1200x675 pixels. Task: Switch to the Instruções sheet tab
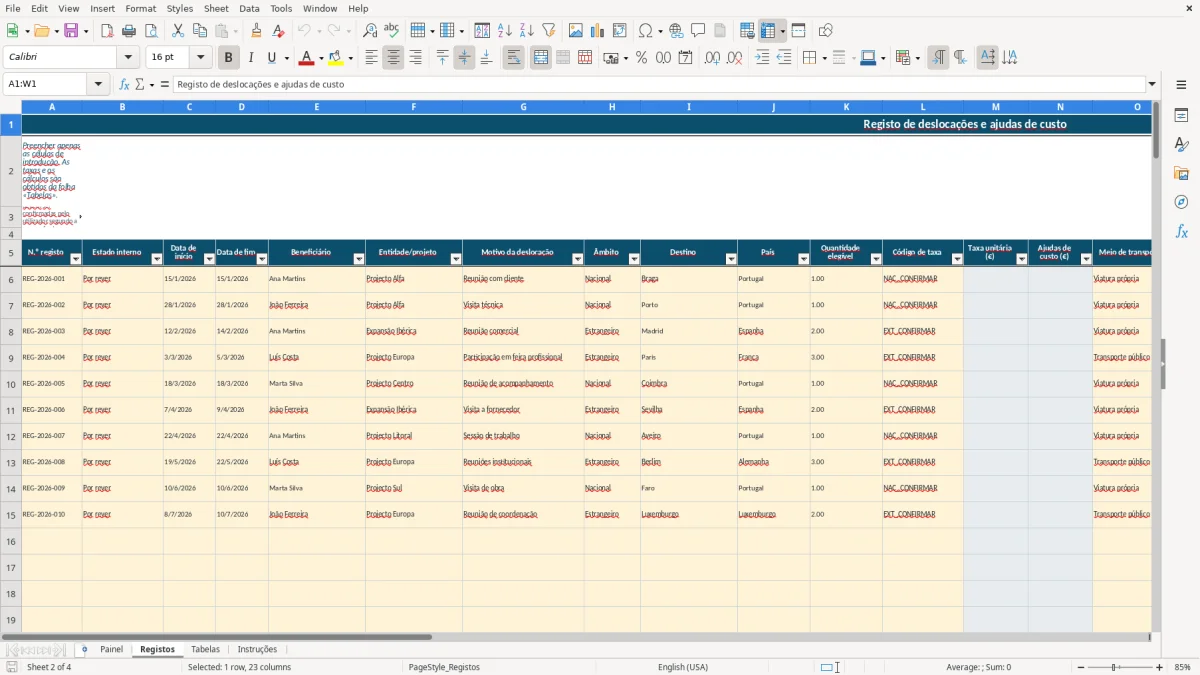[257, 649]
